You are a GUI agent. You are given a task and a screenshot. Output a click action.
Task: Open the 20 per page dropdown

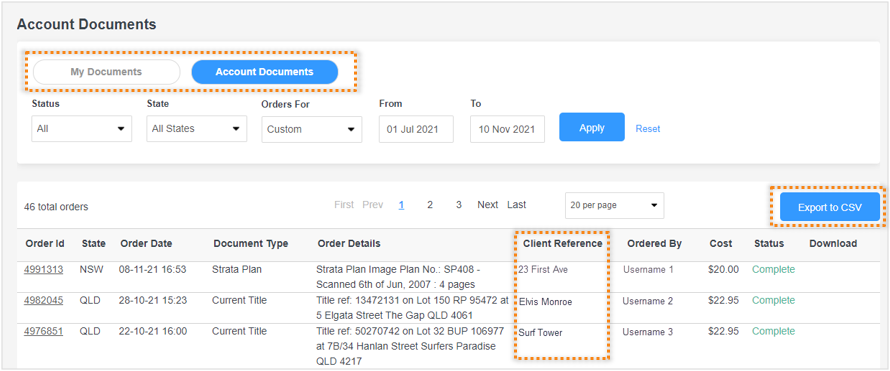coord(614,205)
